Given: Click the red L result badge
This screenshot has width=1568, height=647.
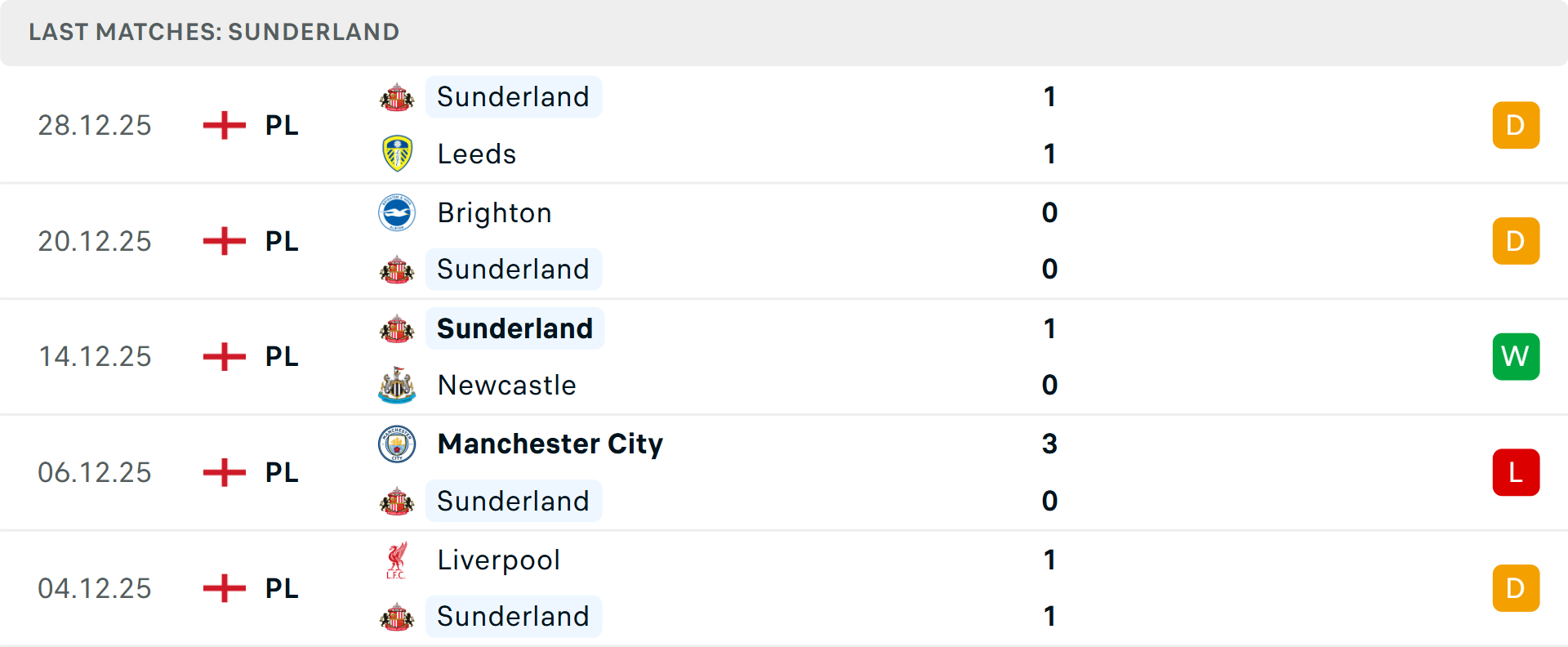Looking at the screenshot, I should point(1515,472).
